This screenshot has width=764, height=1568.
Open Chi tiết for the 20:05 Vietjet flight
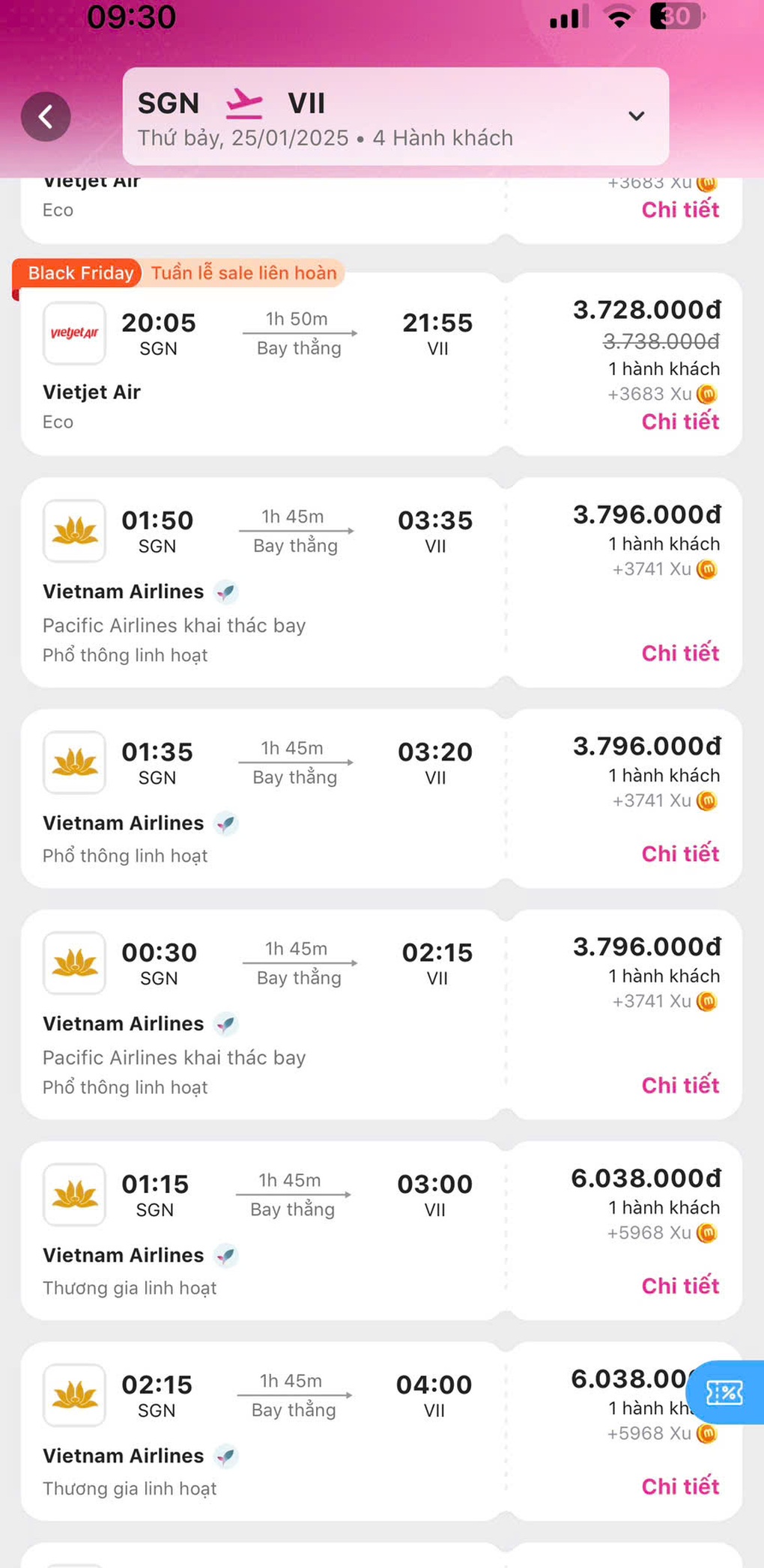(x=680, y=422)
